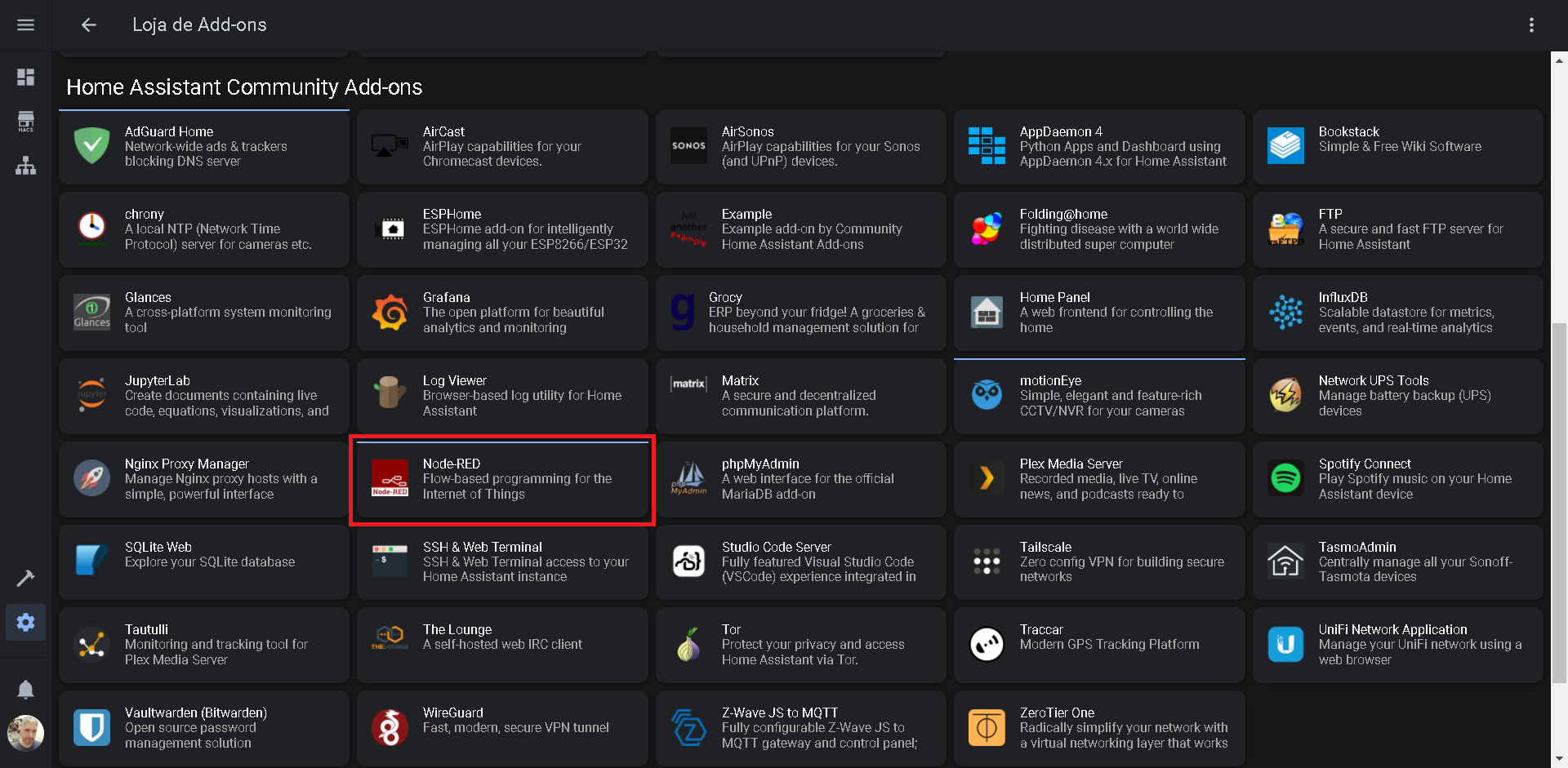1568x768 pixels.
Task: Open the Glances add-on card
Action: 204,313
